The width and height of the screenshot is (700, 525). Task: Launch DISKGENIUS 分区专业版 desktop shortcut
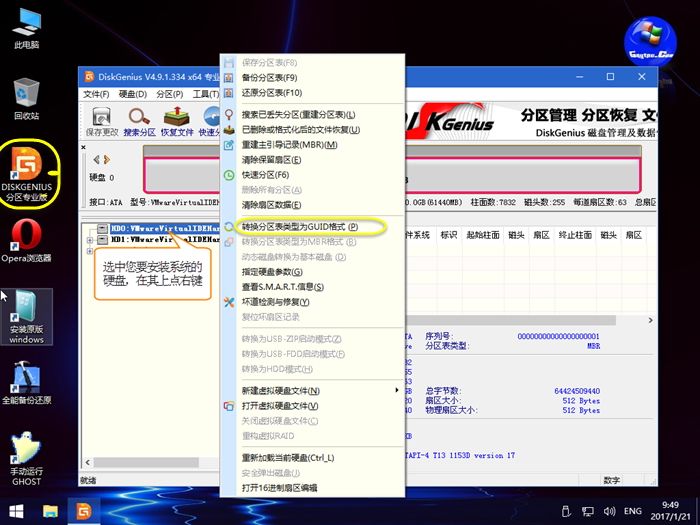(27, 174)
